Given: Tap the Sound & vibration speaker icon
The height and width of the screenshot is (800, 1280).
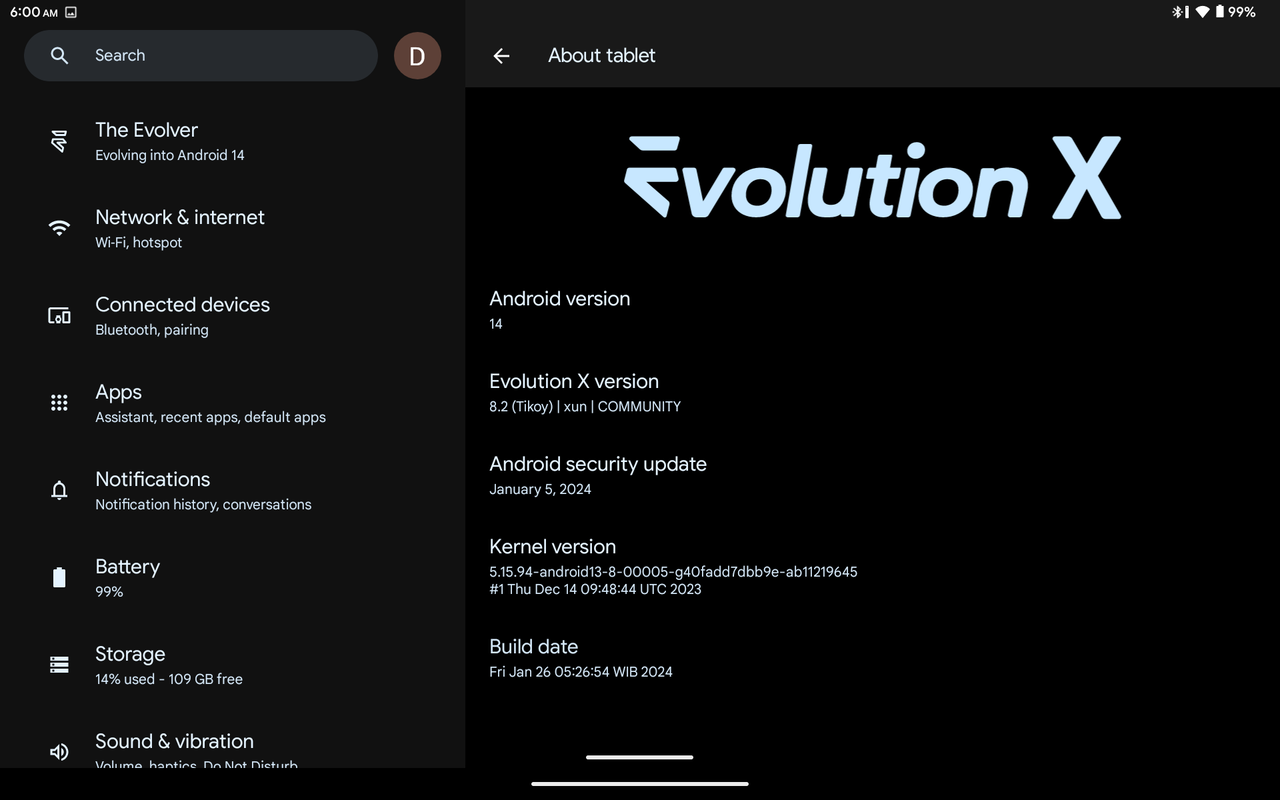Looking at the screenshot, I should click(x=59, y=752).
